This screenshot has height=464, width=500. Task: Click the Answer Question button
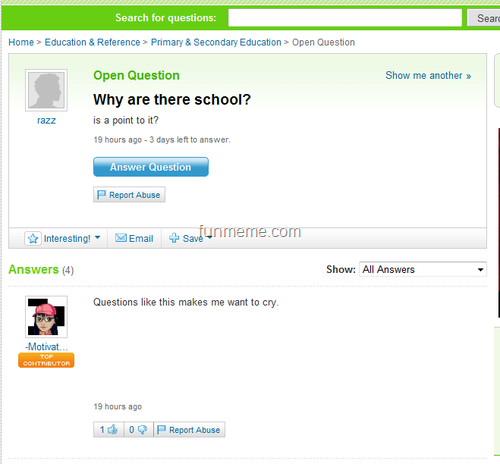tap(151, 167)
